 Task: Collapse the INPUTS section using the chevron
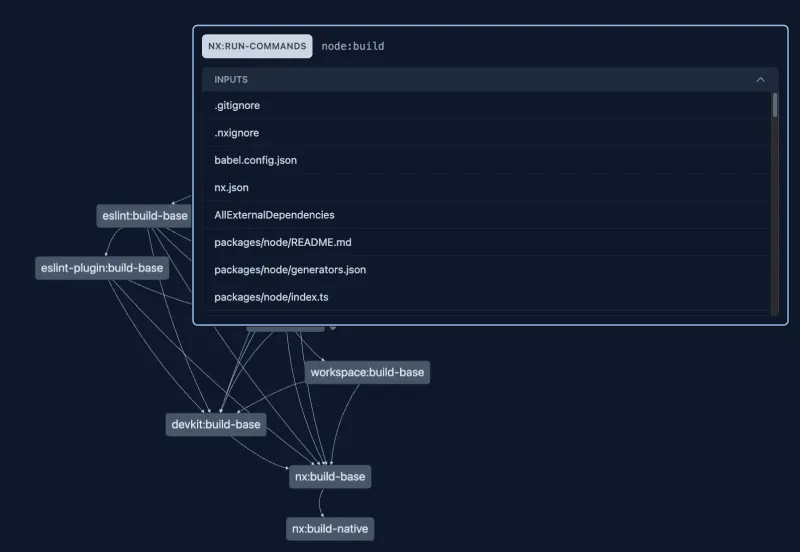(760, 80)
